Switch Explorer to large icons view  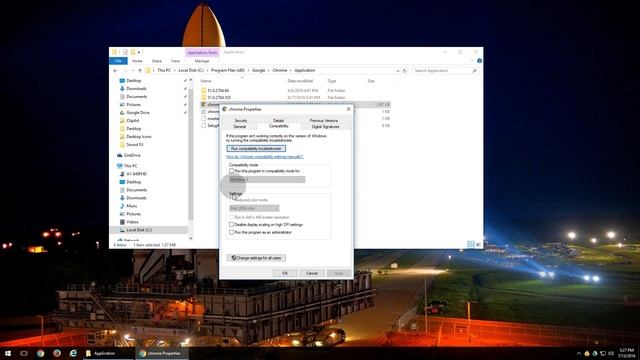click(x=478, y=244)
